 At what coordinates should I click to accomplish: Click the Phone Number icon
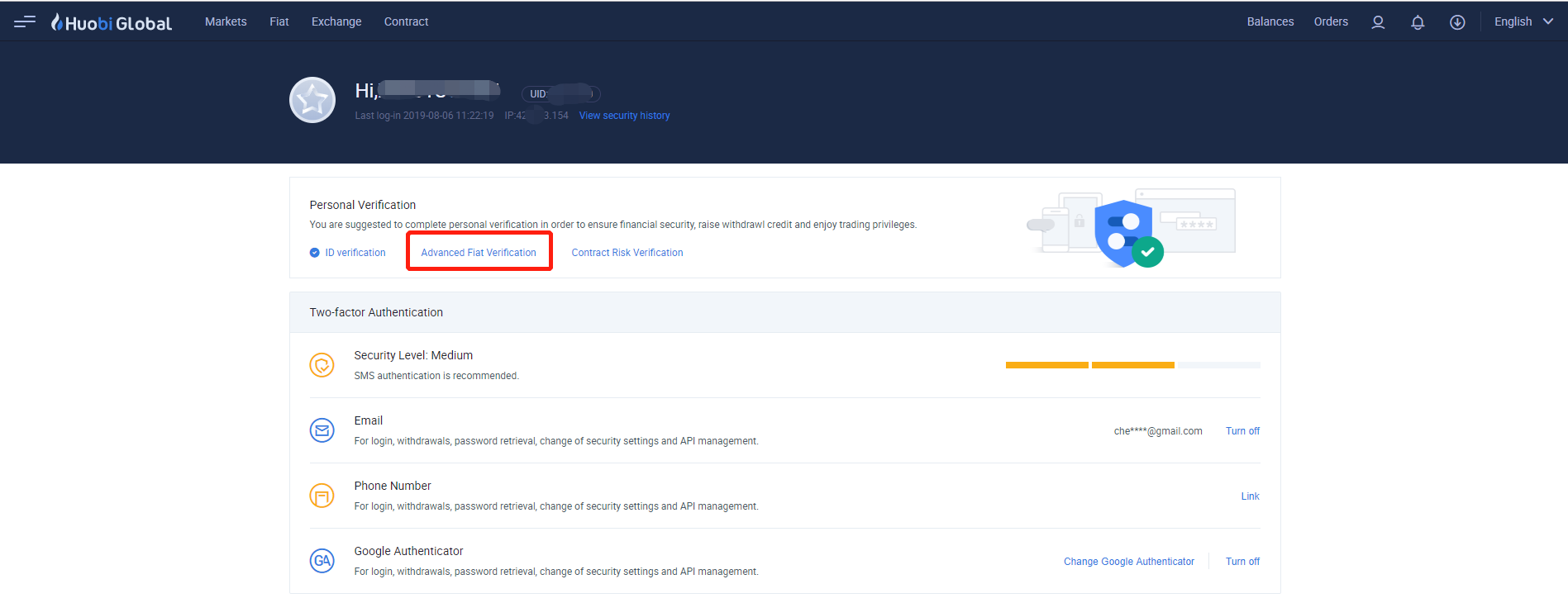pos(322,496)
